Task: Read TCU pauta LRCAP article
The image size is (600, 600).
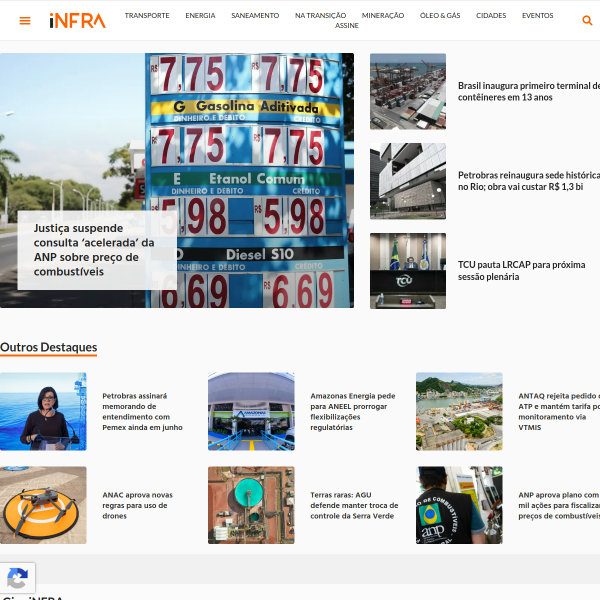Action: 522,271
